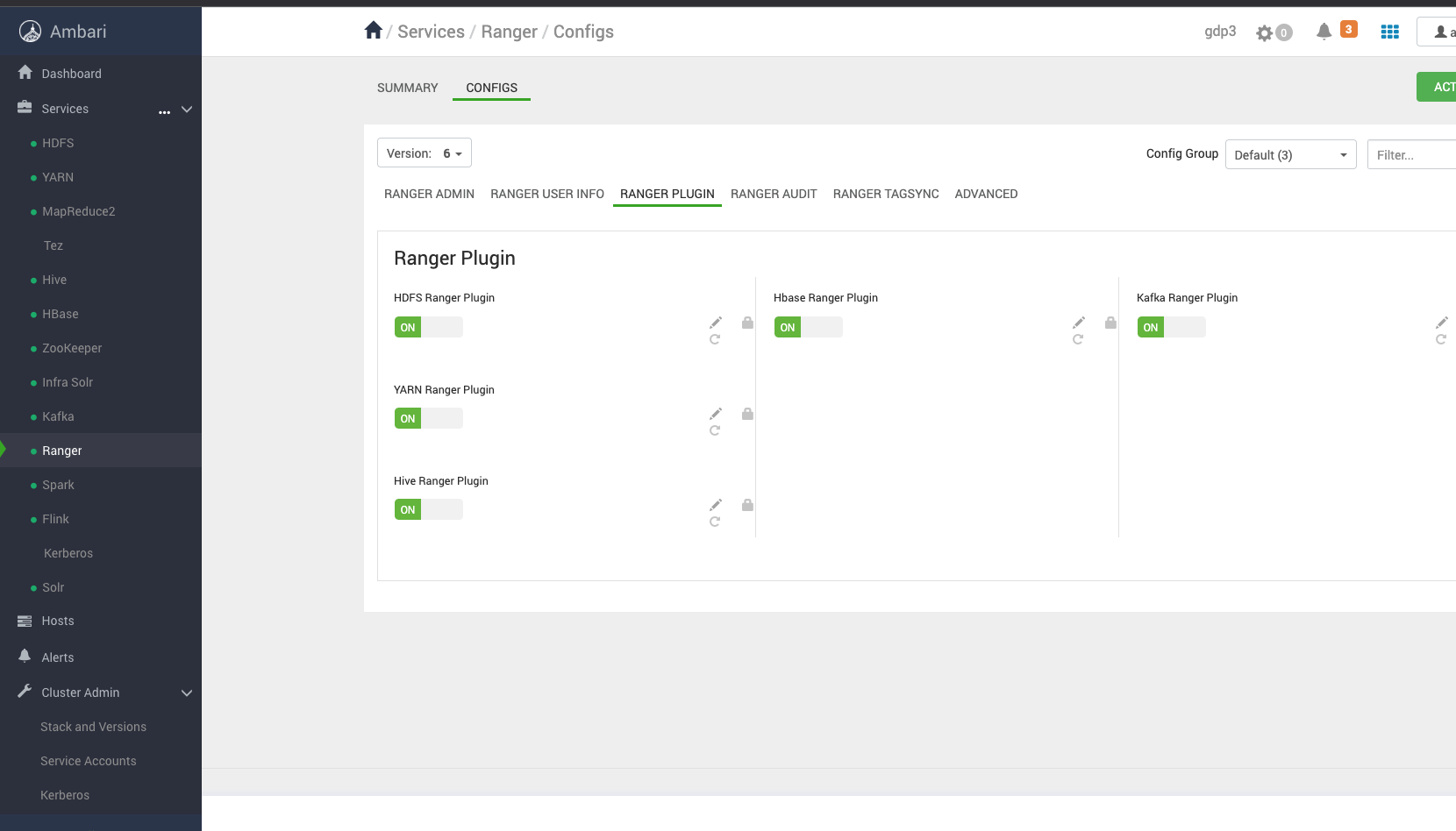Click the Ambari logo icon
Viewport: 1456px width, 831px height.
(30, 32)
